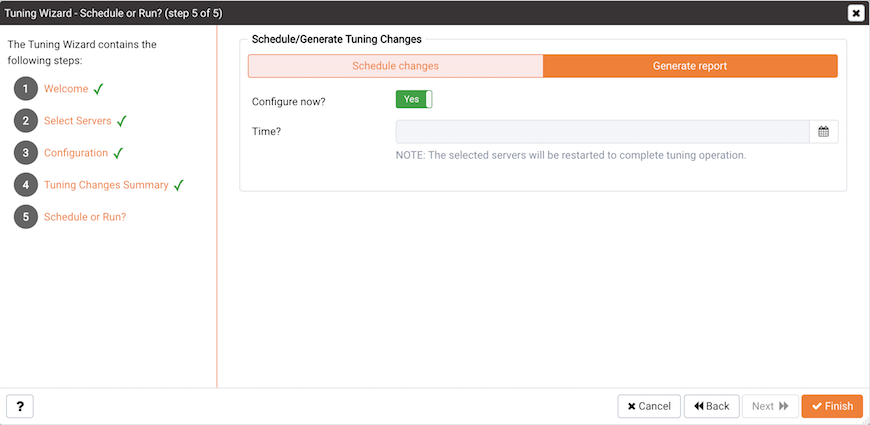This screenshot has width=870, height=425.
Task: Click step number 2 circle
Action: [26, 121]
